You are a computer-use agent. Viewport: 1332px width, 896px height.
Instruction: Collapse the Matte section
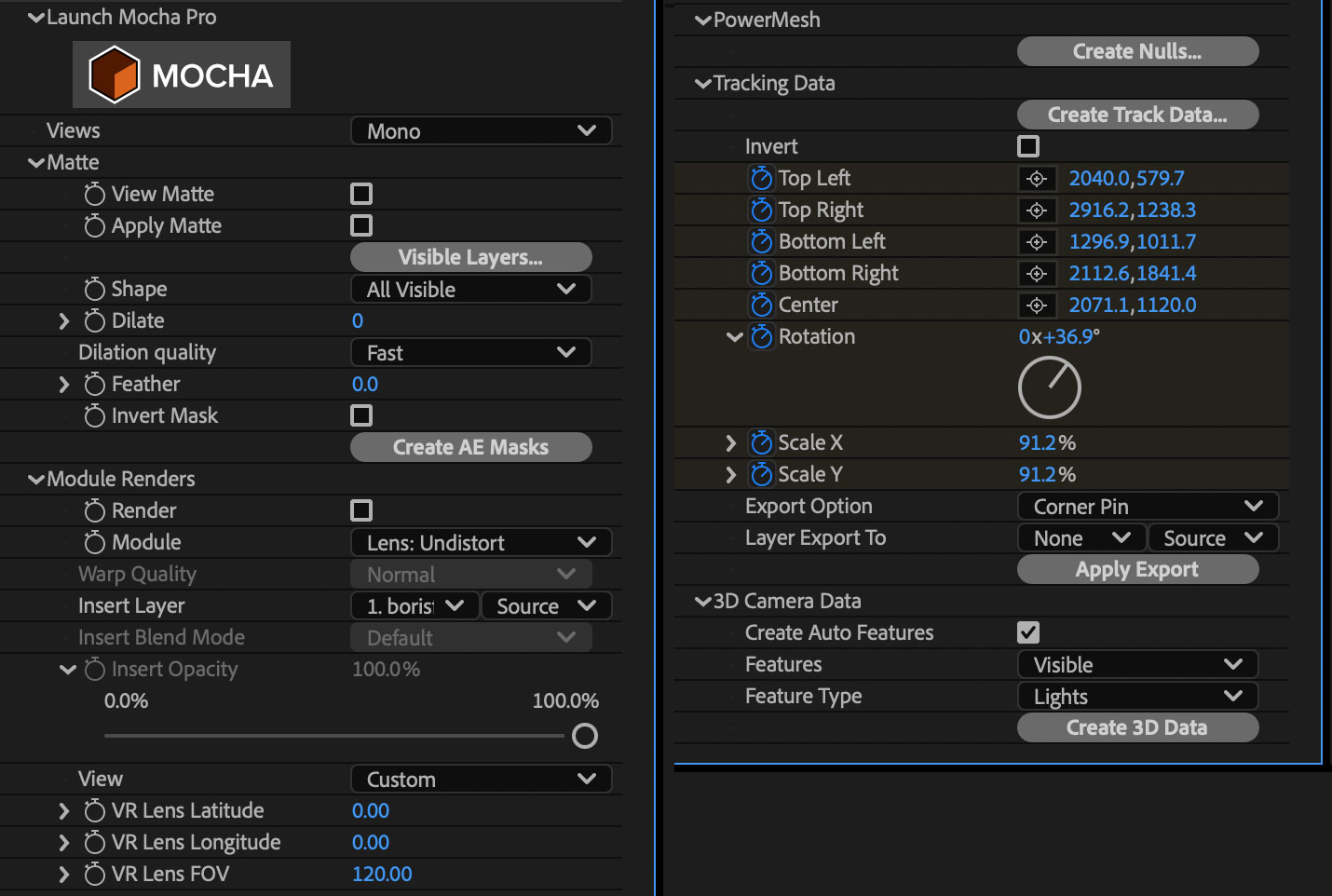36,163
